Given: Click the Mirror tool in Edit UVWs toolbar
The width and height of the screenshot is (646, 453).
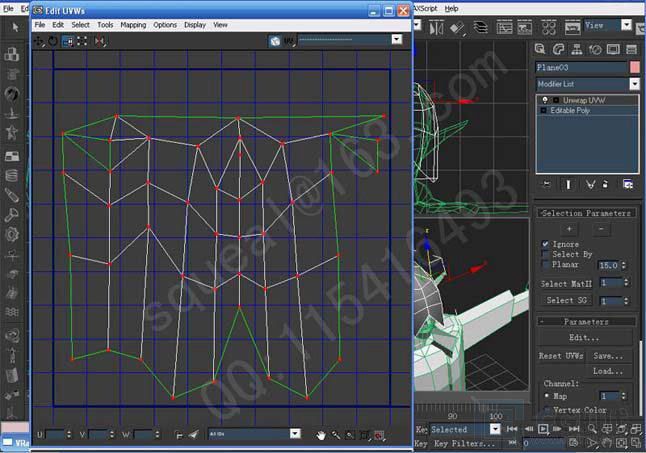Looking at the screenshot, I should click(100, 41).
